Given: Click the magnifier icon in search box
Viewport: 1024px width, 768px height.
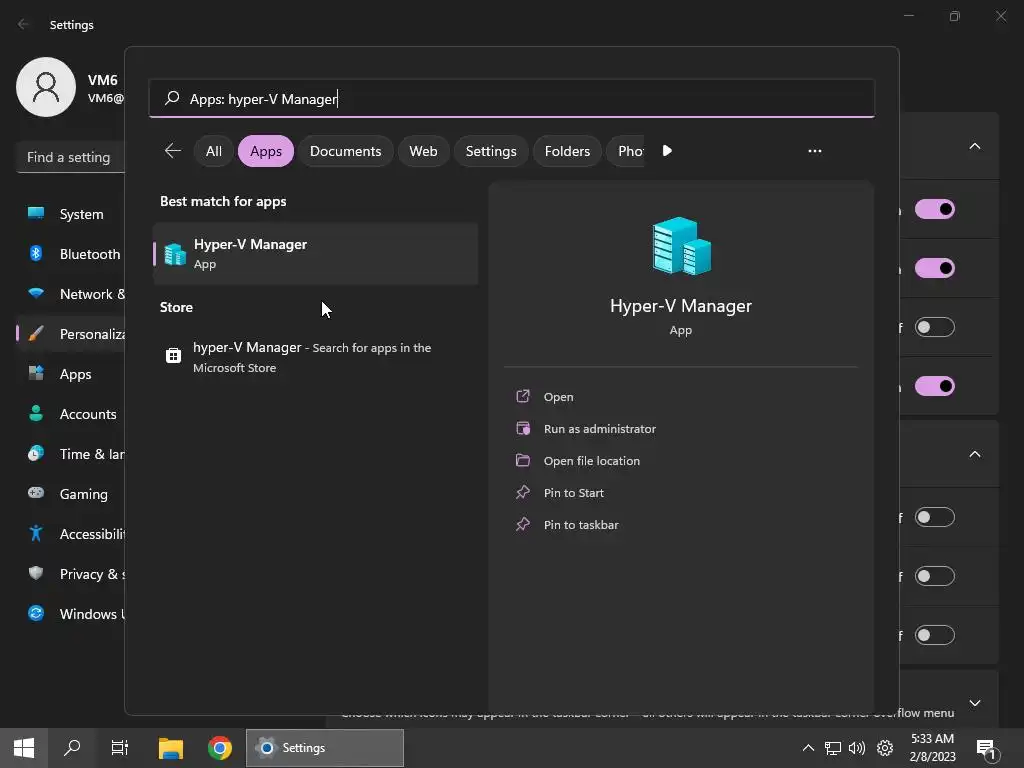Looking at the screenshot, I should click(x=172, y=98).
